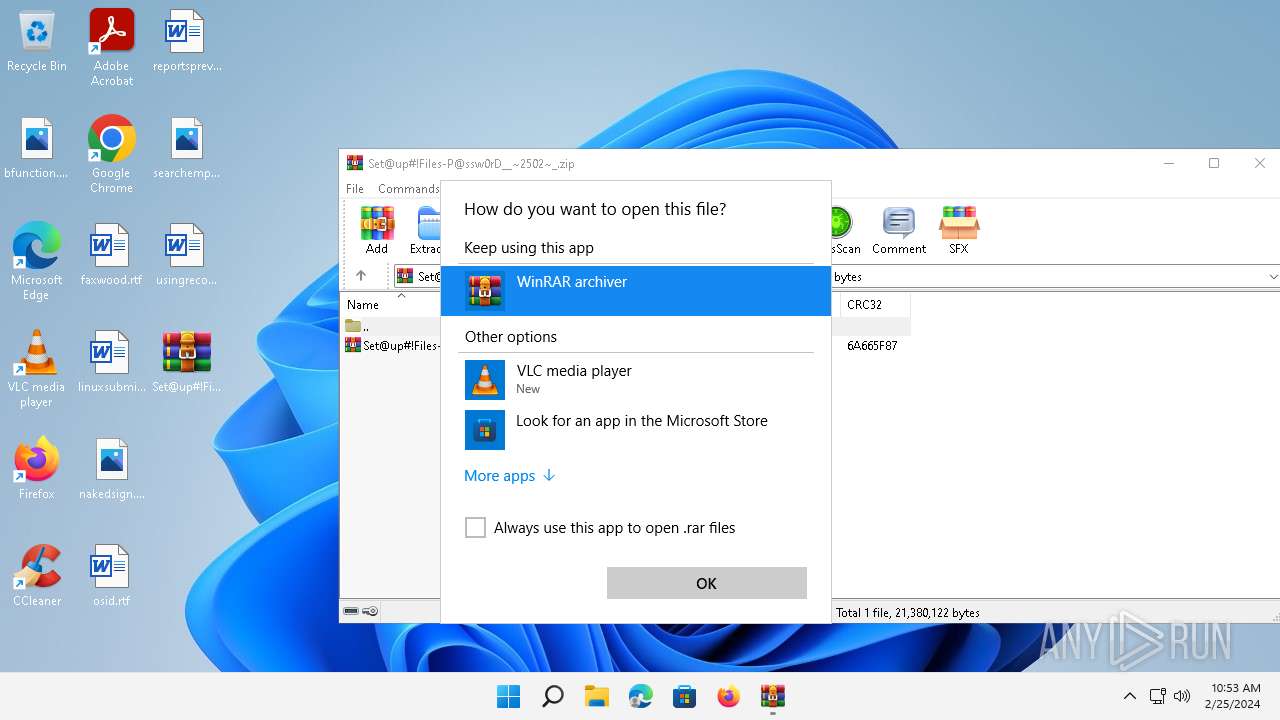Select the parent folder '..' row
Image resolution: width=1280 pixels, height=720 pixels.
(358, 327)
